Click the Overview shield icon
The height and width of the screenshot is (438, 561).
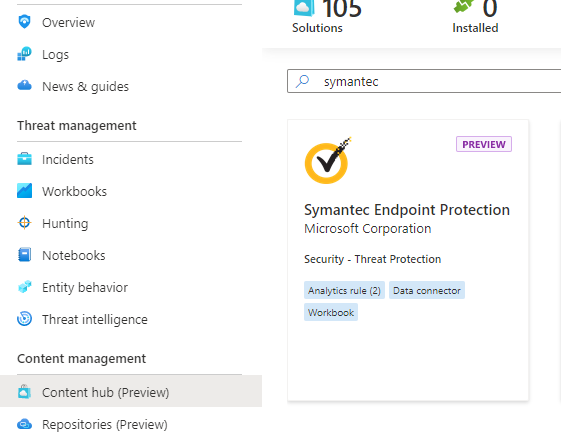point(24,22)
